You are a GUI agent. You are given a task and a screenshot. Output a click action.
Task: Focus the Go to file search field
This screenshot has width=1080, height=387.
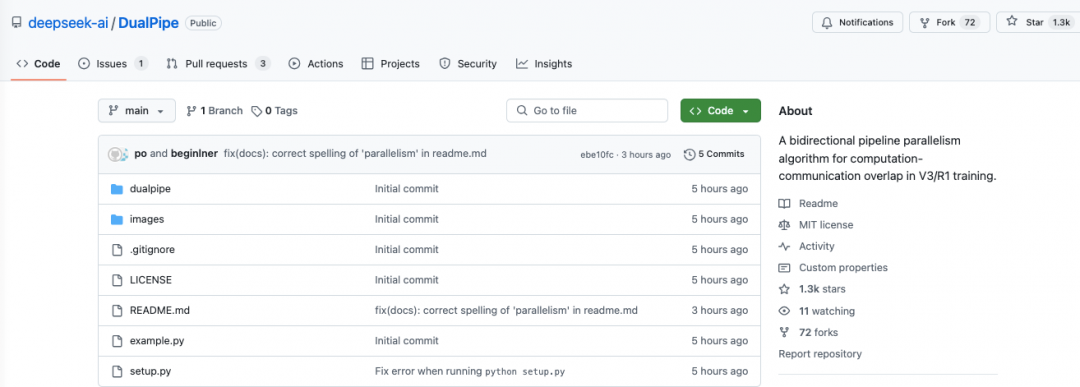tap(587, 111)
